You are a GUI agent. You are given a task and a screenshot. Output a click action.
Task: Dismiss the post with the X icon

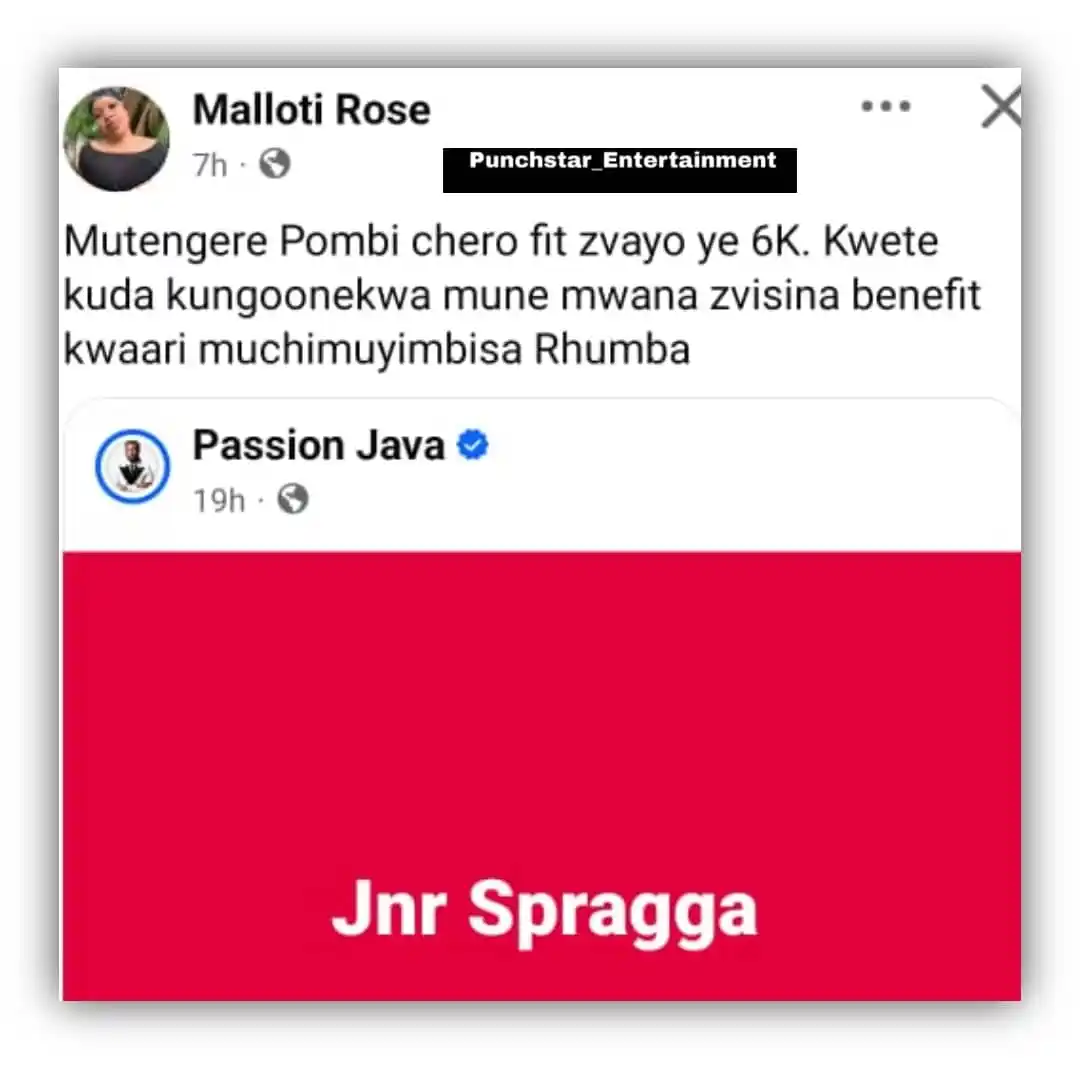click(1001, 106)
